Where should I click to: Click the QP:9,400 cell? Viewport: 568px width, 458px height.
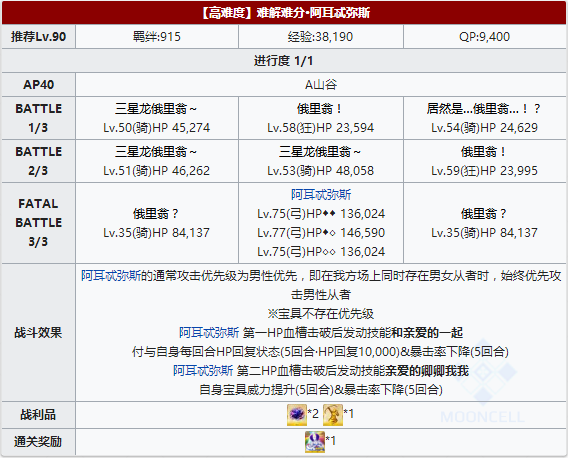point(485,37)
